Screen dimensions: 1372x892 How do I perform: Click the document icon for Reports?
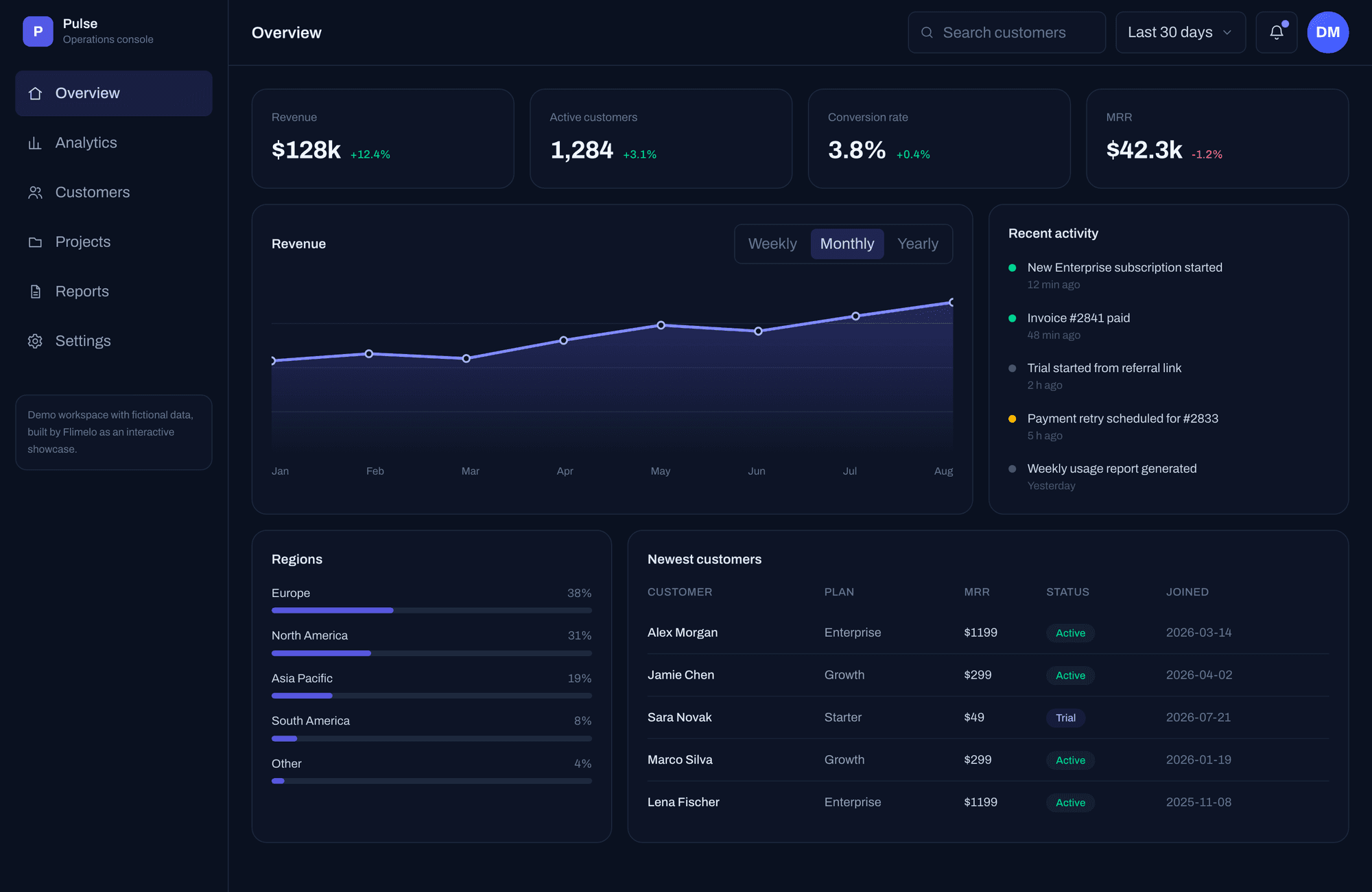coord(35,291)
